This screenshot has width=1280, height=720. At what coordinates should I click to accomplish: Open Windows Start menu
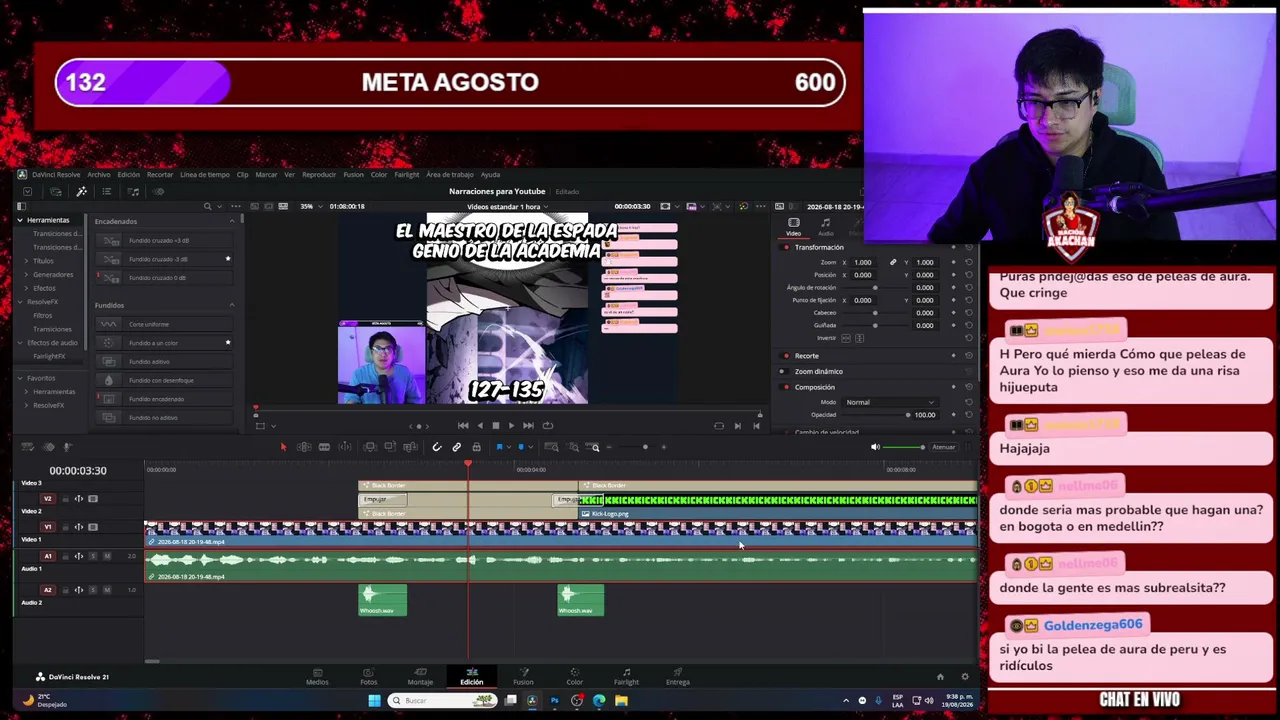point(374,700)
